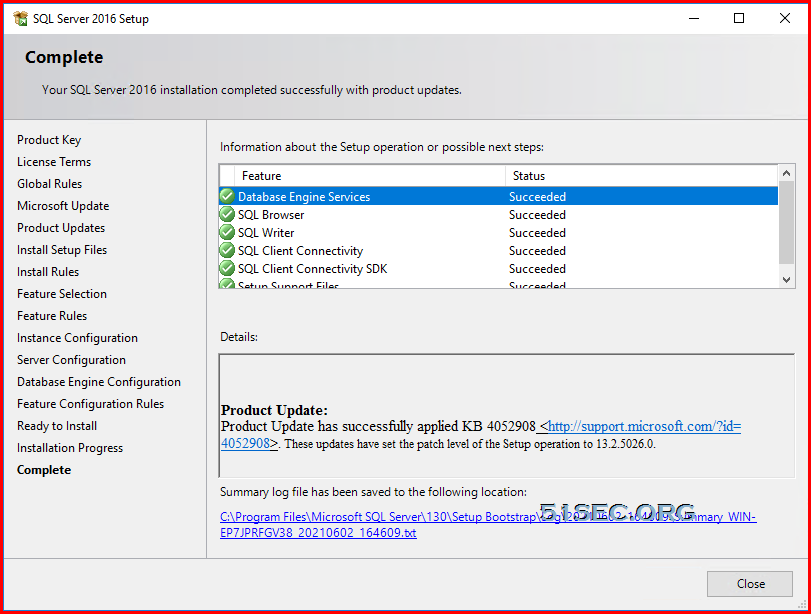Click the Server Configuration step

coord(71,360)
